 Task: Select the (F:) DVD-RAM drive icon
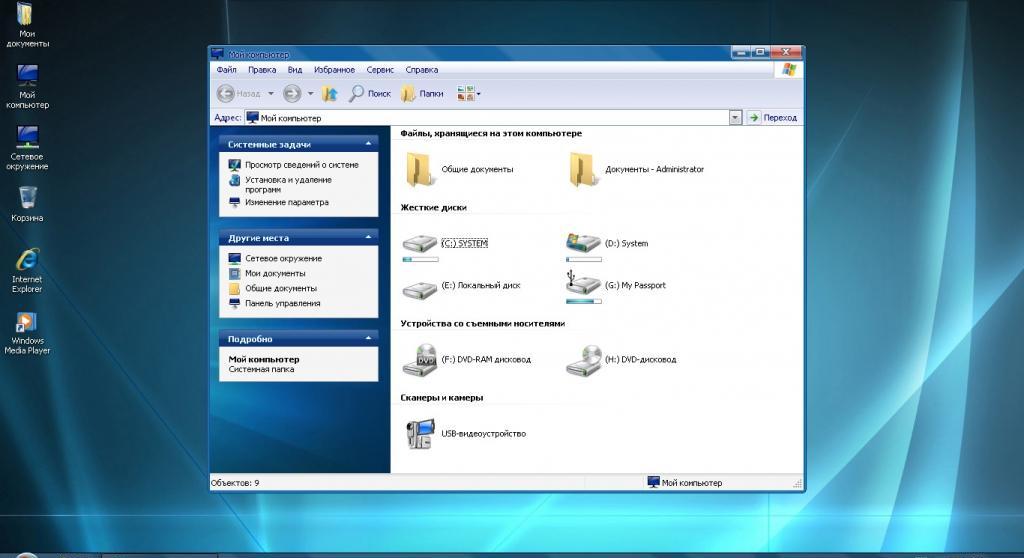point(419,358)
